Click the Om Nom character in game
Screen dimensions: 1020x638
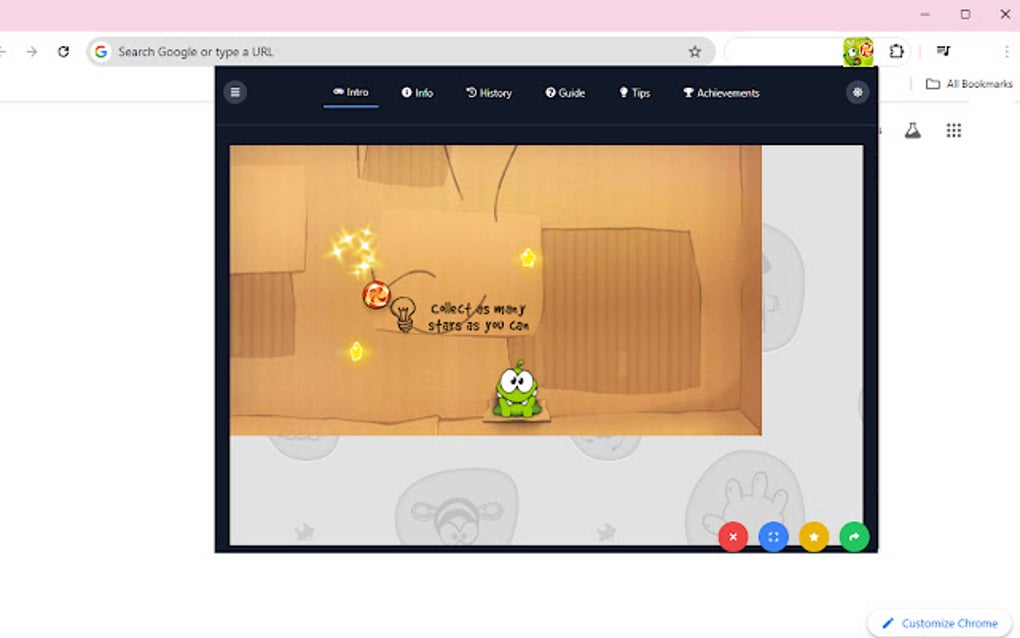click(517, 390)
